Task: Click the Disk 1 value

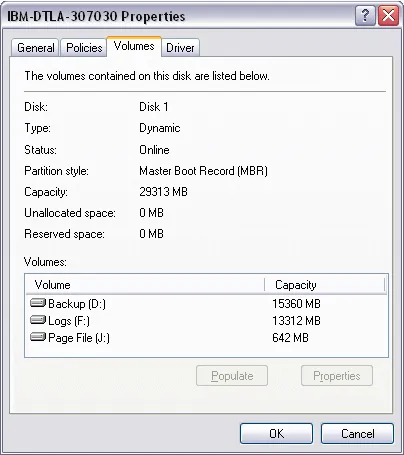Action: click(x=154, y=107)
